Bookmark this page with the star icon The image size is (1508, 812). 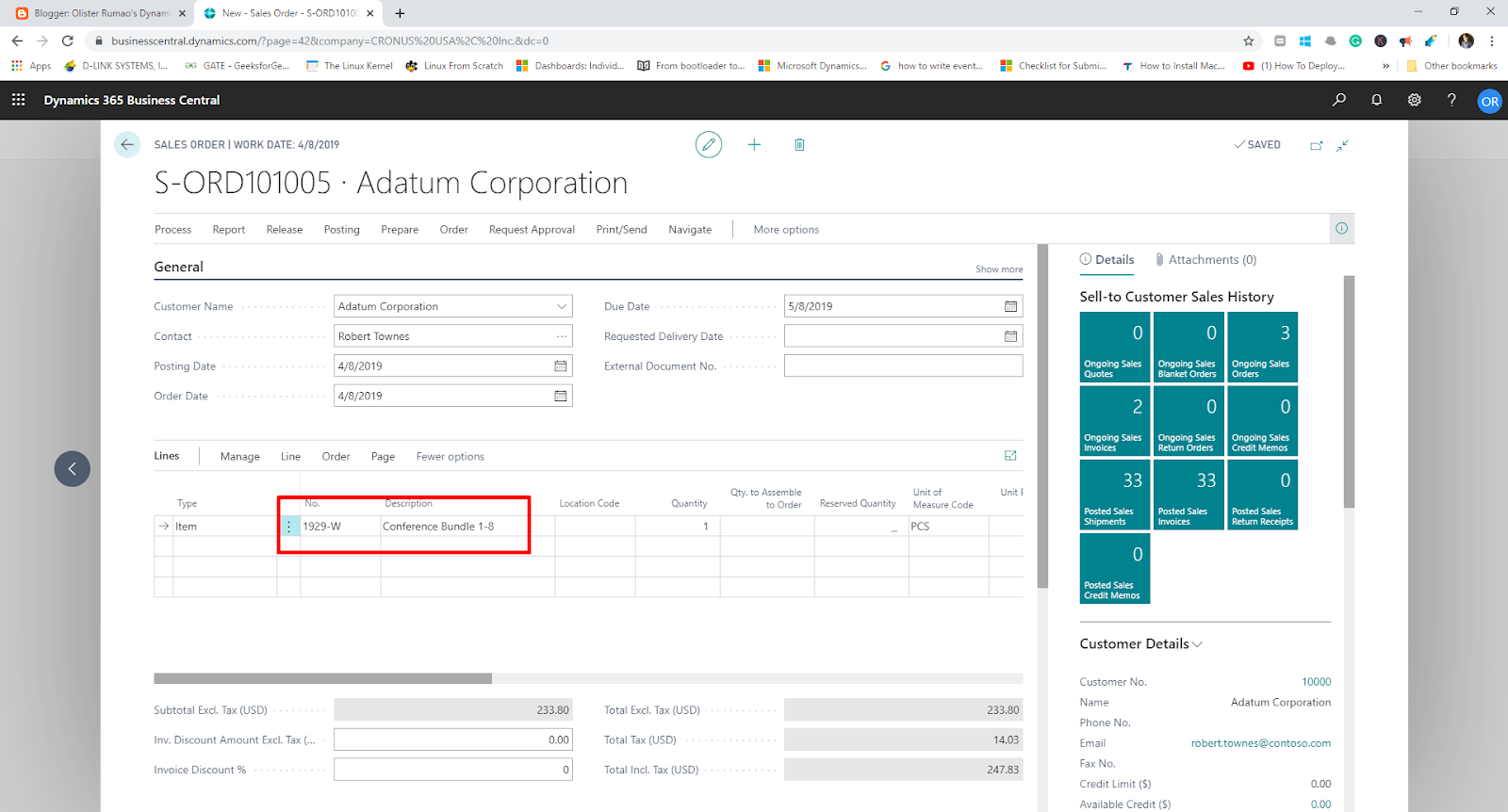click(1249, 41)
